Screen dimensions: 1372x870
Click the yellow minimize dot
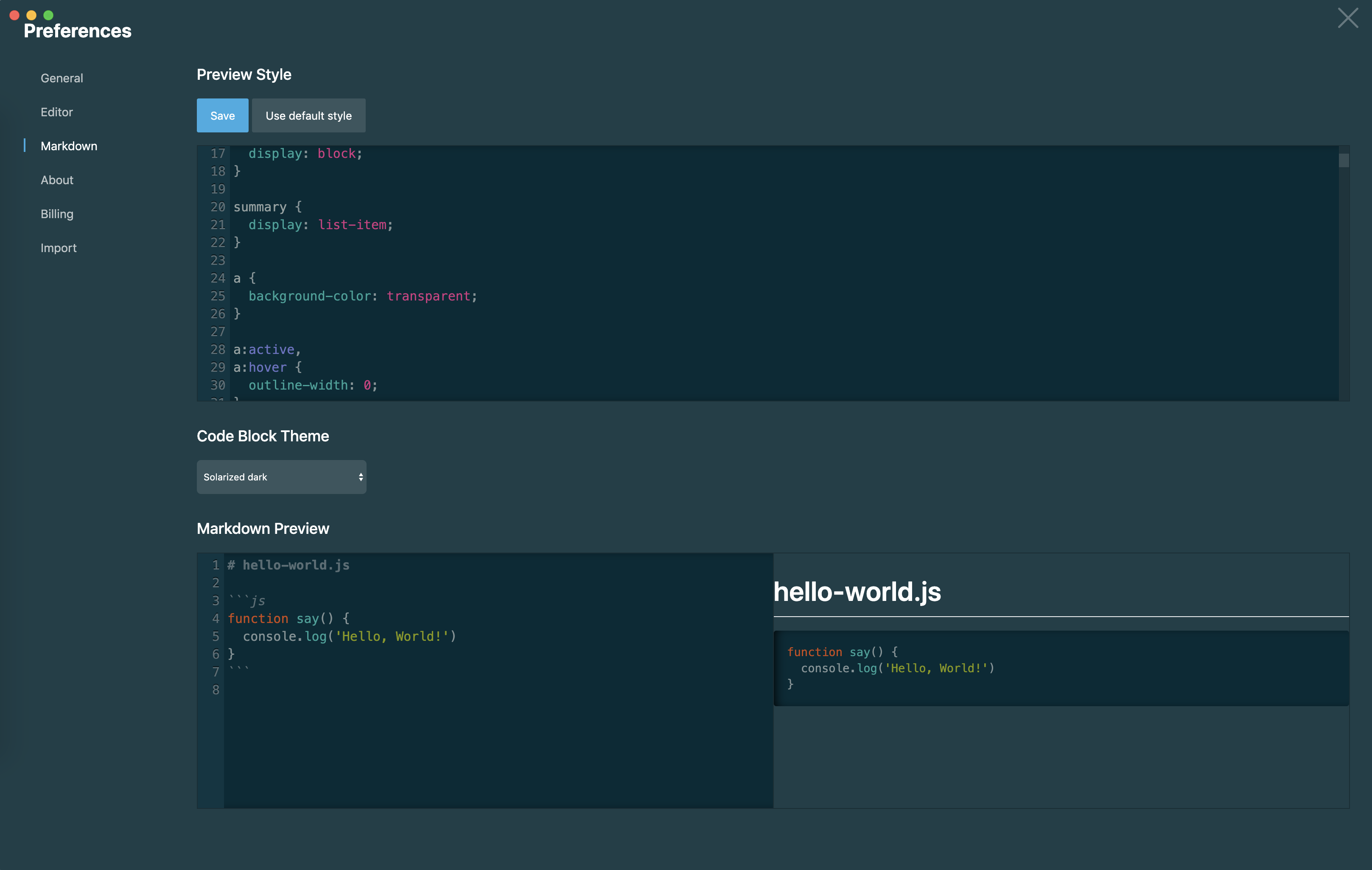point(31,15)
